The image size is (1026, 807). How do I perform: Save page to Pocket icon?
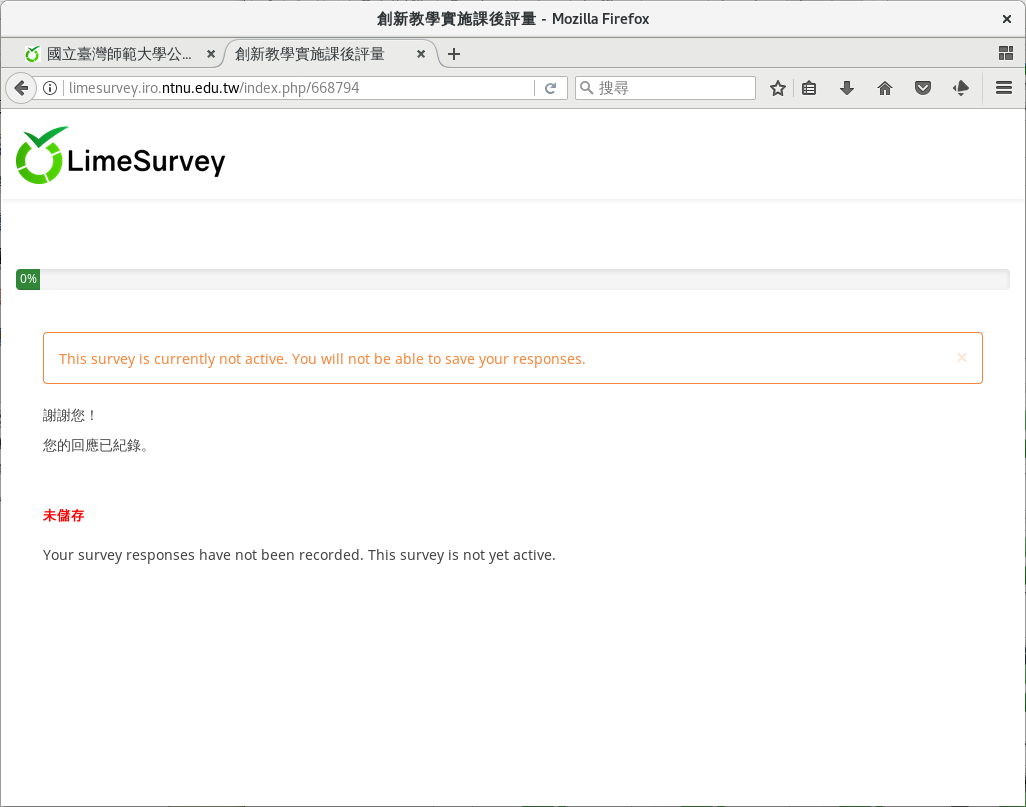[923, 88]
